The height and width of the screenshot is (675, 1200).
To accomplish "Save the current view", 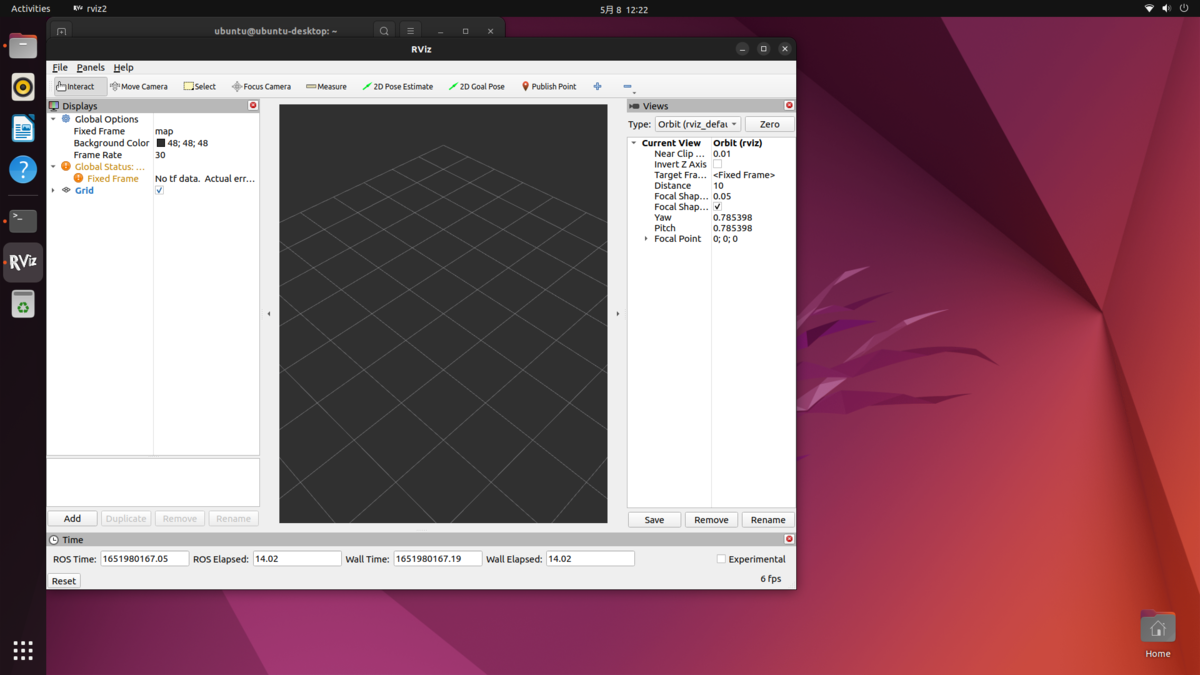I will click(x=654, y=520).
